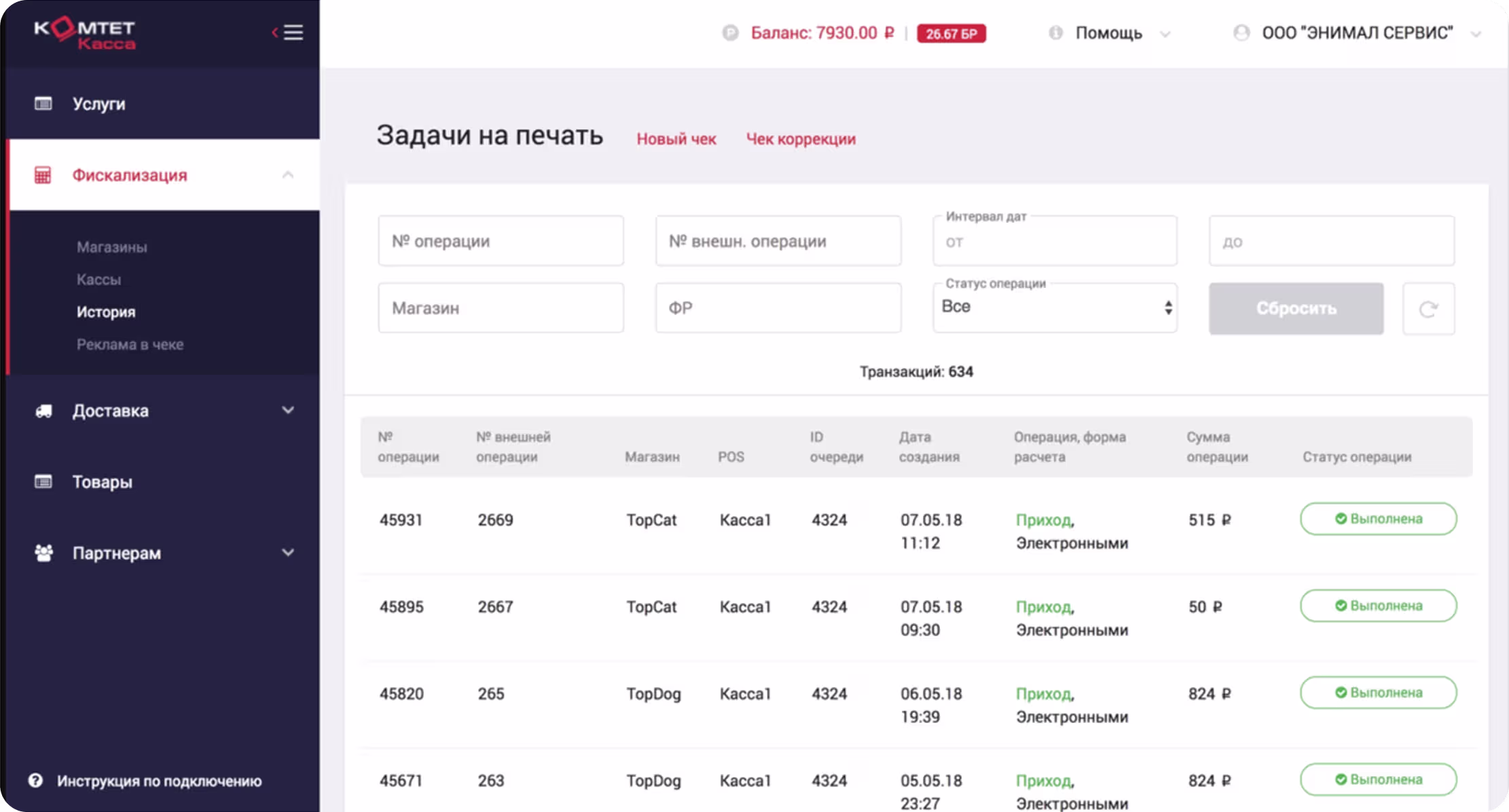This screenshot has height=812, width=1509.
Task: Click the Партнерам people icon
Action: [x=43, y=553]
